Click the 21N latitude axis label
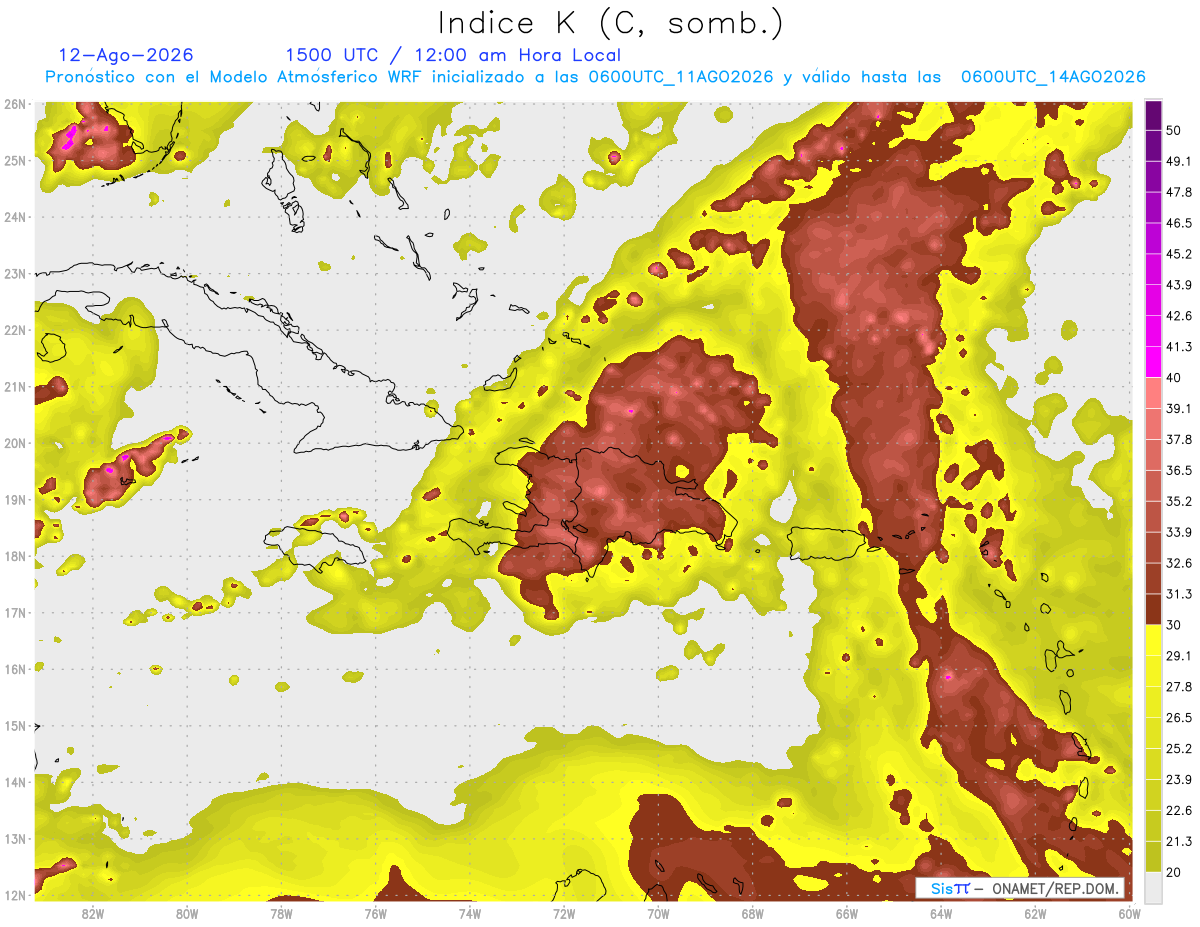This screenshot has width=1200, height=927. coord(14,386)
